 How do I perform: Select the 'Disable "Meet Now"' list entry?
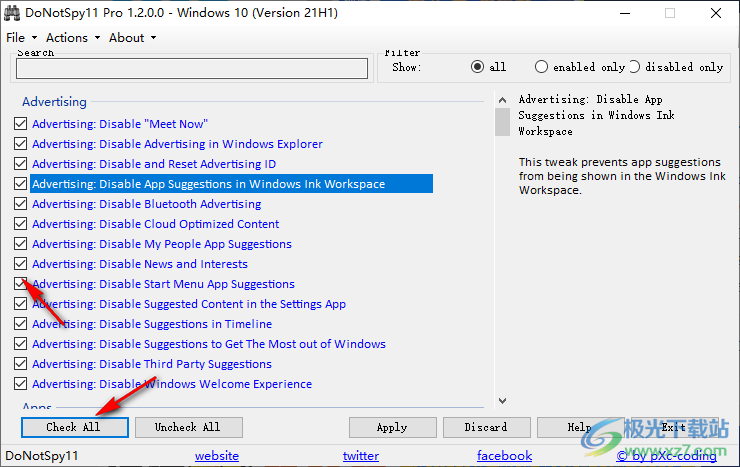coord(120,124)
